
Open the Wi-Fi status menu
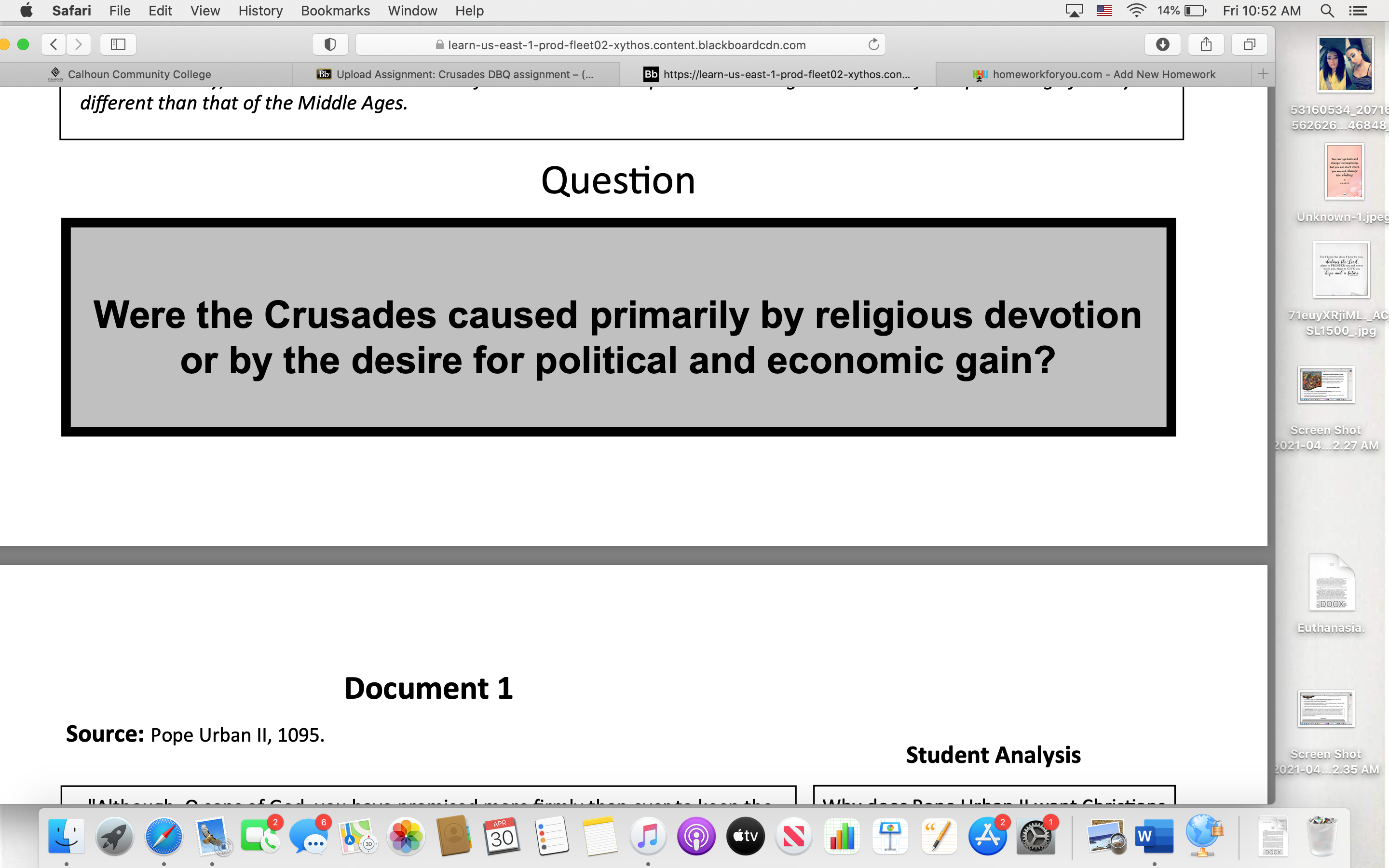pyautogui.click(x=1135, y=10)
